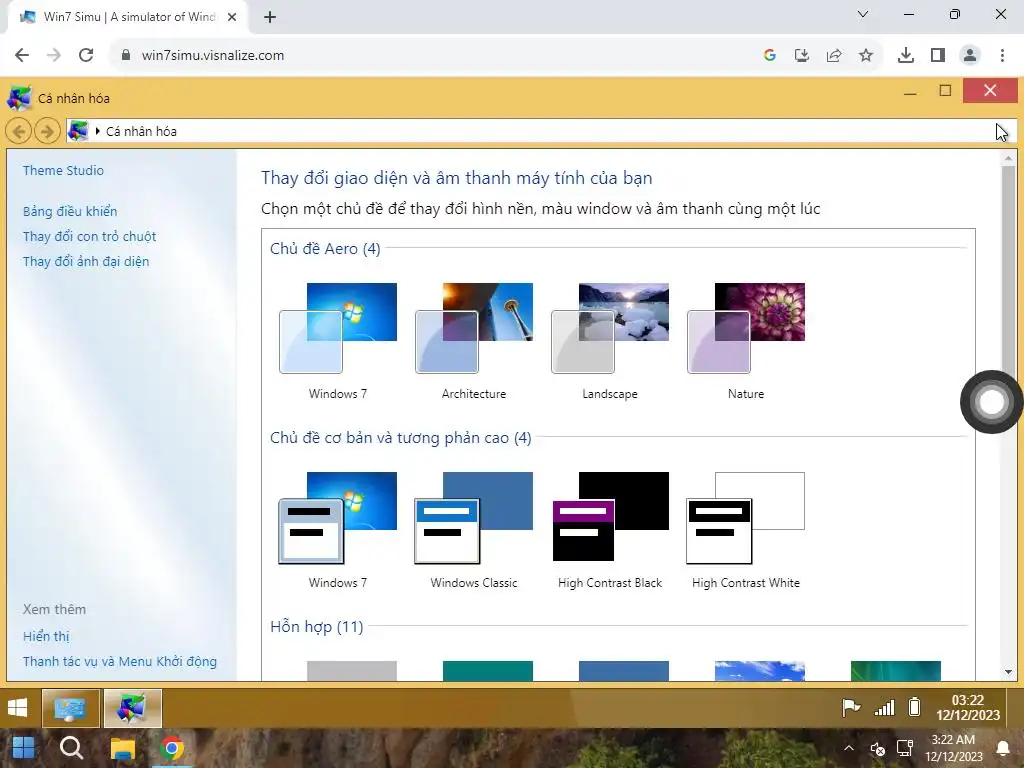Screen dimensions: 1024x768
Task: Select the Windows 7 Aero theme
Action: tap(338, 341)
